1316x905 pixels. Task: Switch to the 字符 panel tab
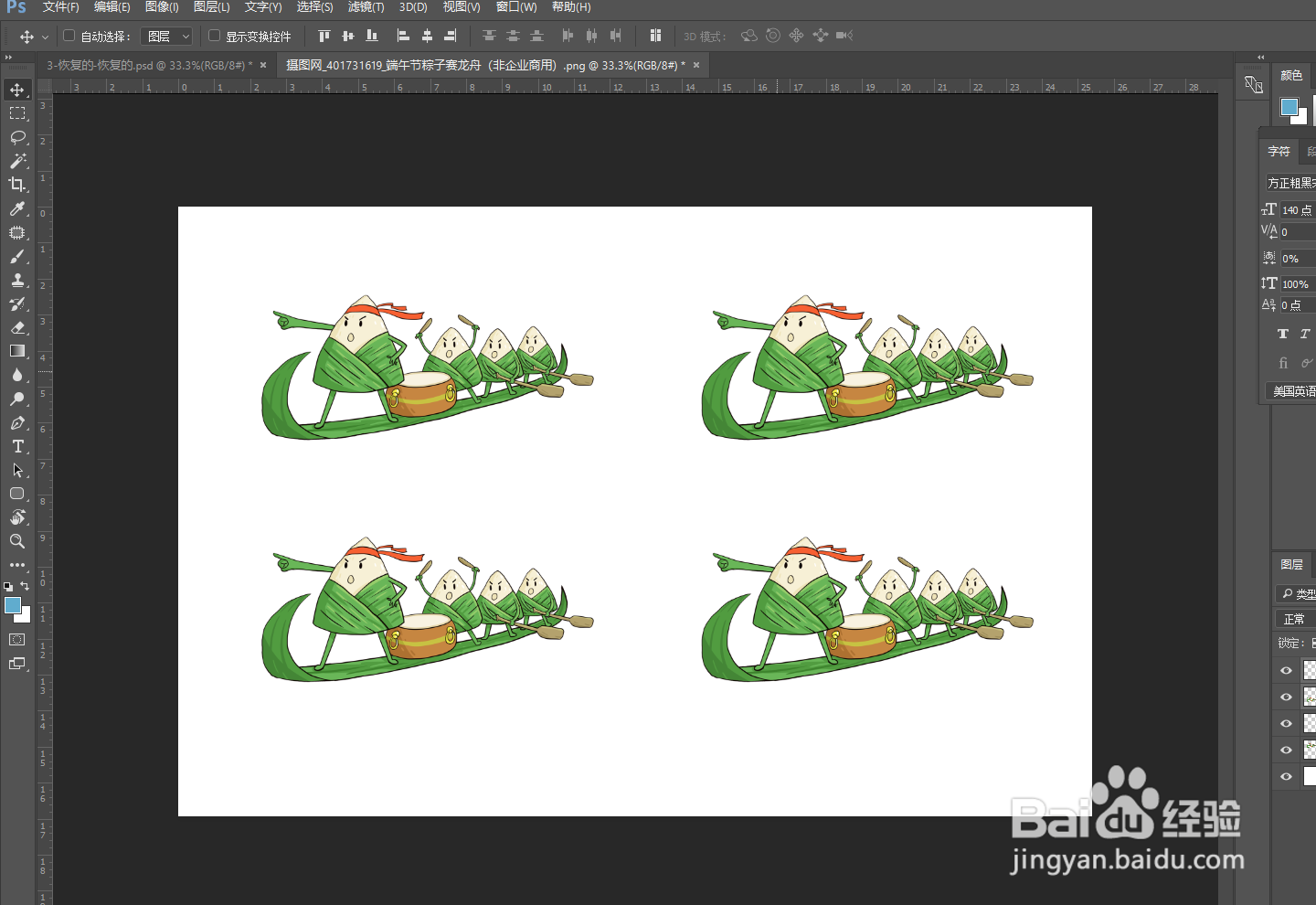point(1279,152)
